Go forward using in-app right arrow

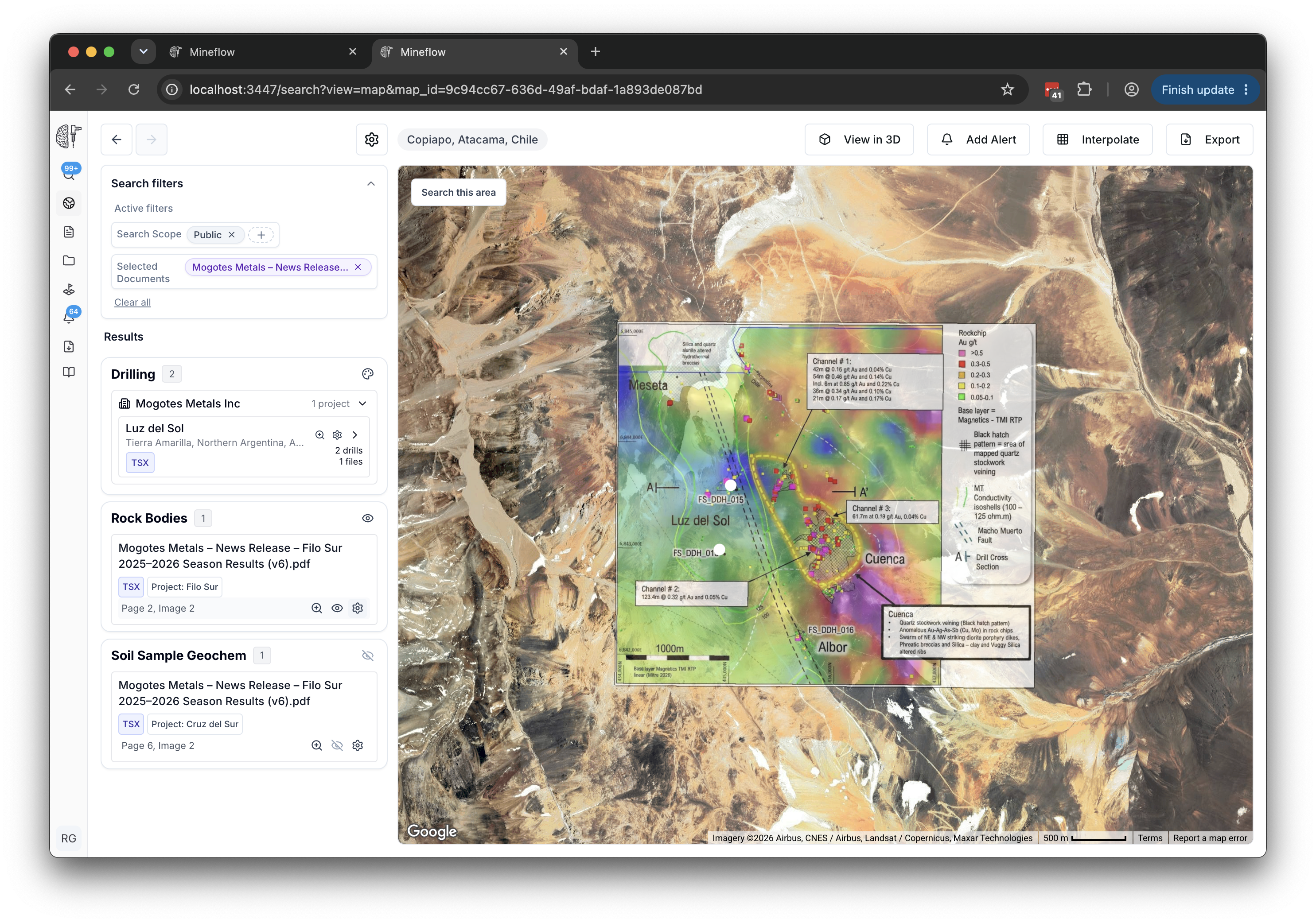[151, 140]
